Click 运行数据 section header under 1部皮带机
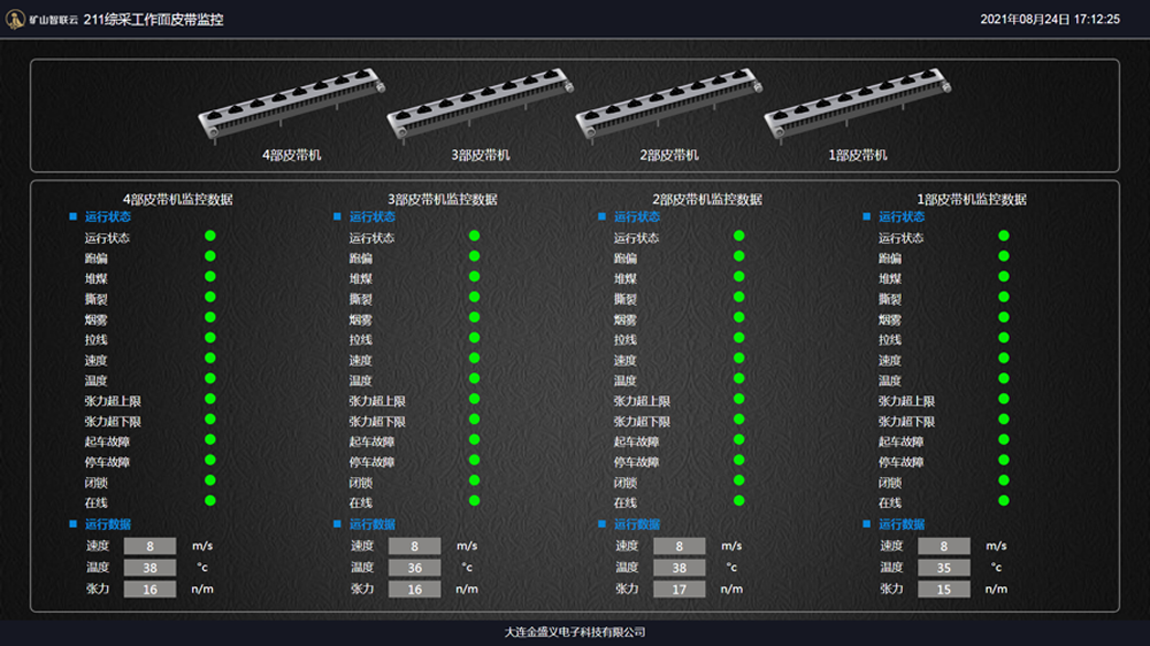Image resolution: width=1150 pixels, height=646 pixels. pyautogui.click(x=901, y=524)
